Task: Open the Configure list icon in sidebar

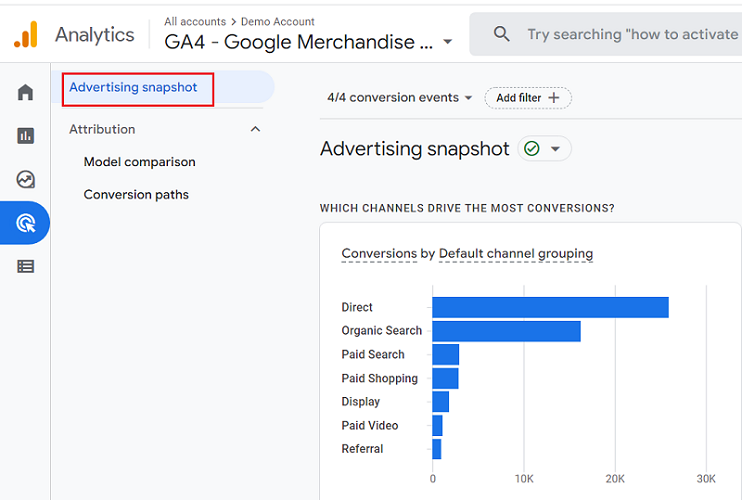Action: coord(26,266)
